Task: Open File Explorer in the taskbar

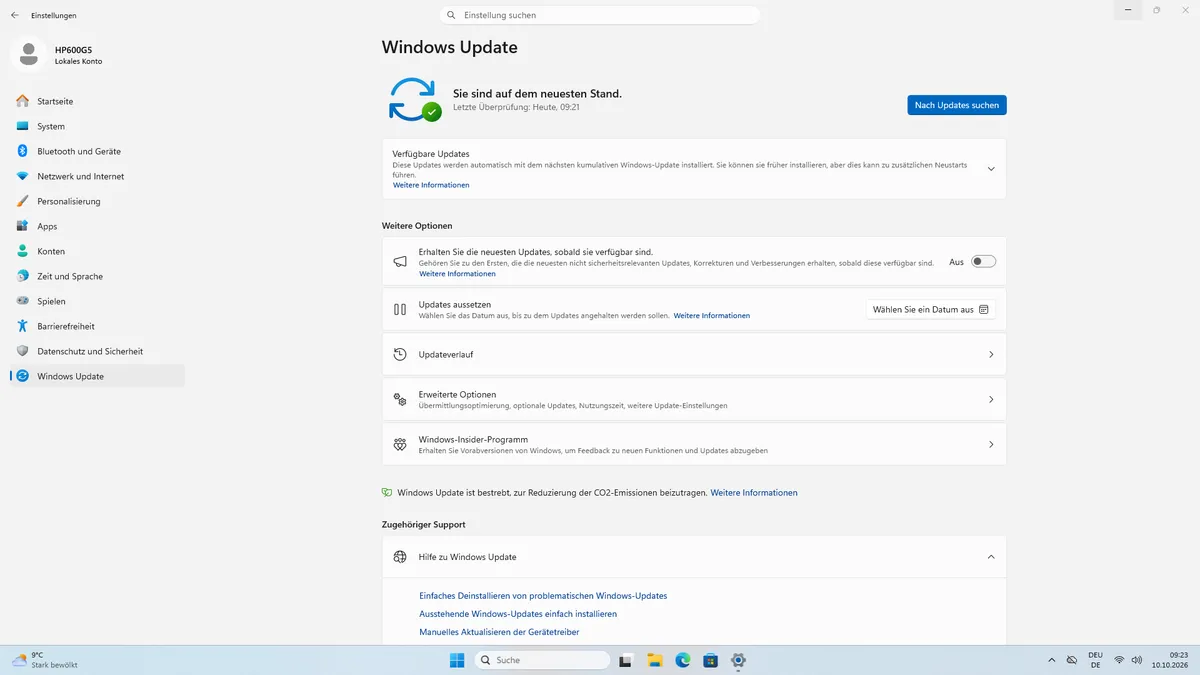Action: (x=655, y=660)
